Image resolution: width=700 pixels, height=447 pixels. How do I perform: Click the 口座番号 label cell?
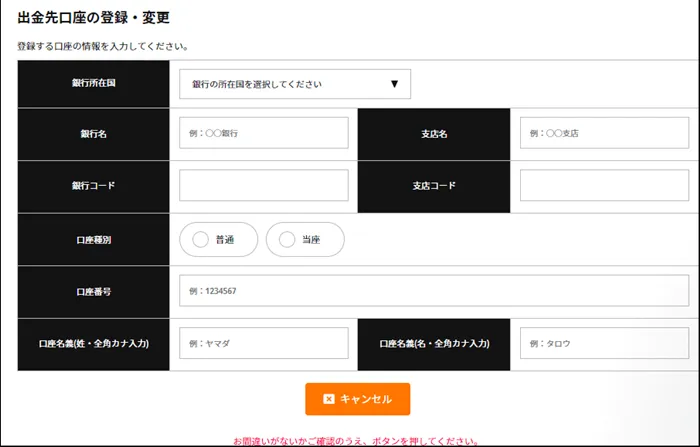[94, 292]
